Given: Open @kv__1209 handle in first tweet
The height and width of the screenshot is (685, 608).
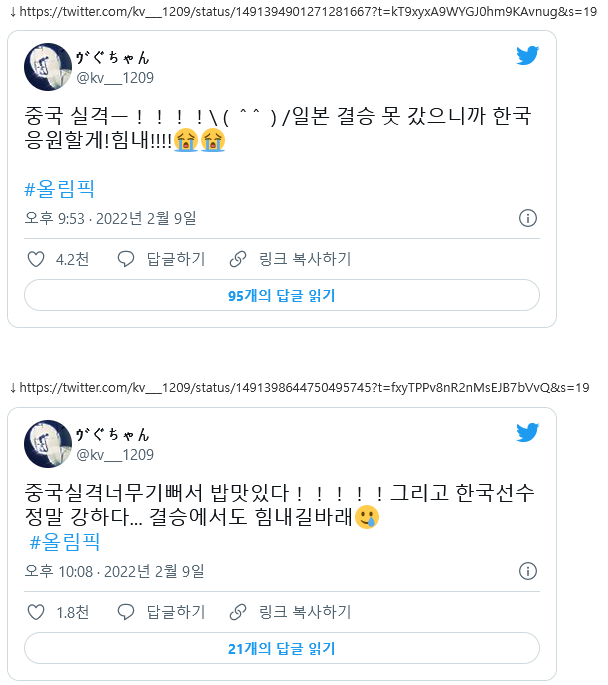Looking at the screenshot, I should (115, 78).
